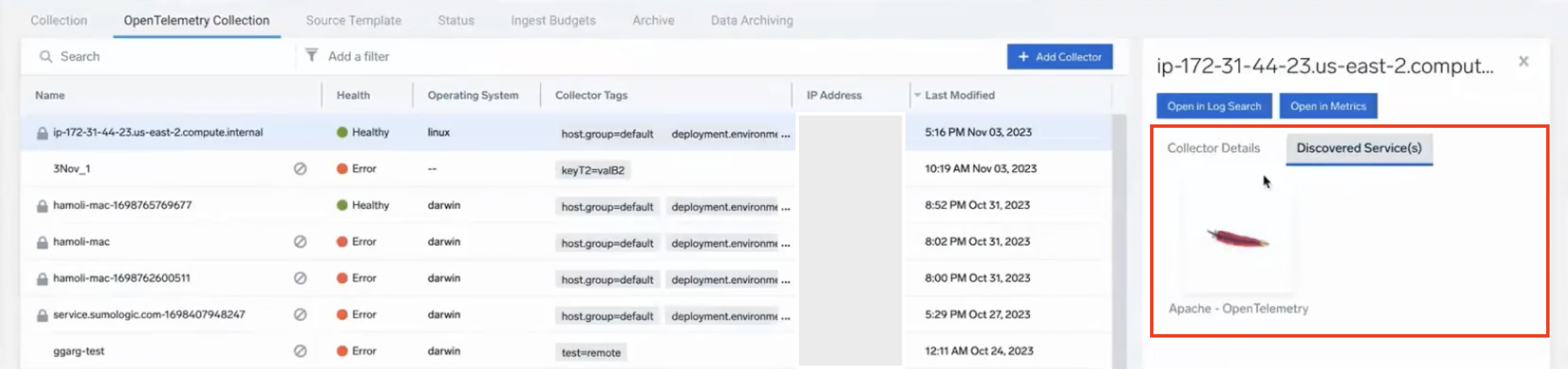Click lock icon beside service.sumologic.com collector
Viewport: 1568px width, 369px height.
pos(42,315)
